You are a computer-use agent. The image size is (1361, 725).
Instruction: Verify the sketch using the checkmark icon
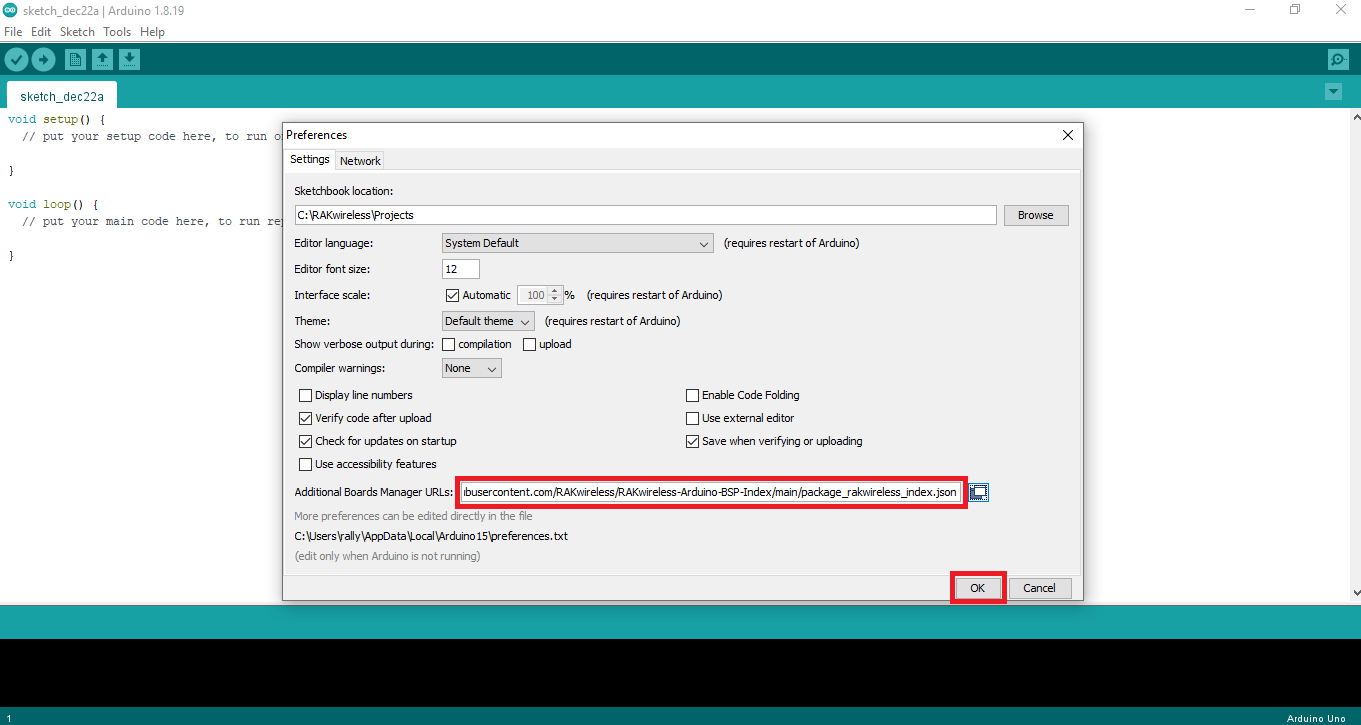[x=16, y=59]
